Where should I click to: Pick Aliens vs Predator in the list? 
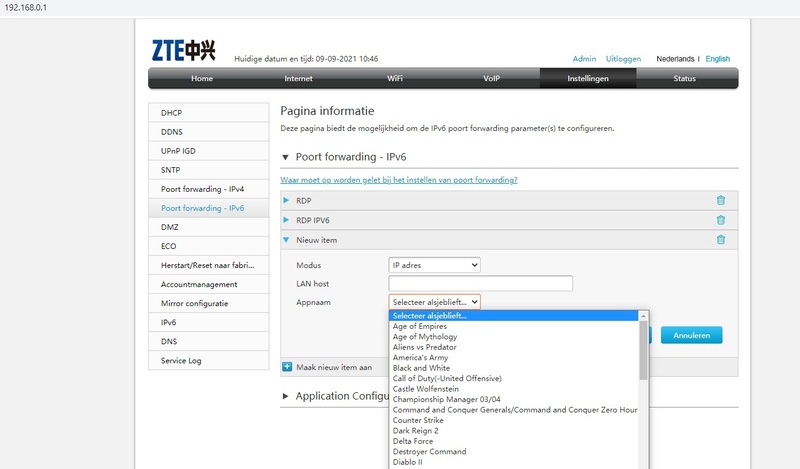(x=514, y=347)
